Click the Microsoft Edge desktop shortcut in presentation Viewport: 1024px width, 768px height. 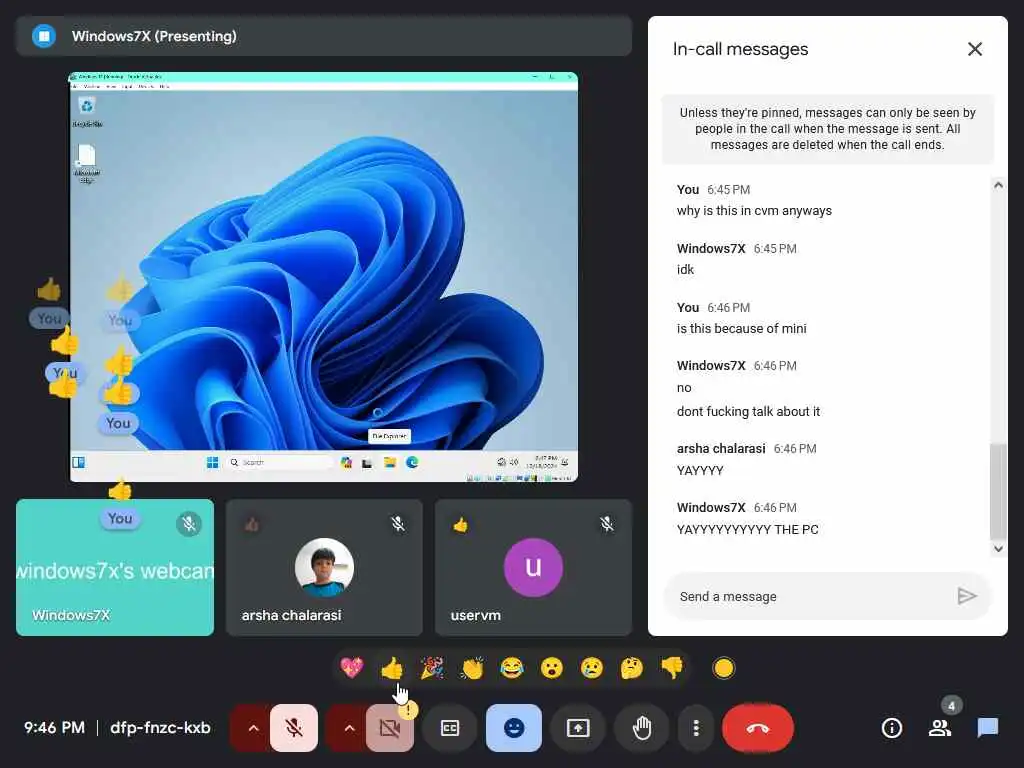tap(87, 163)
